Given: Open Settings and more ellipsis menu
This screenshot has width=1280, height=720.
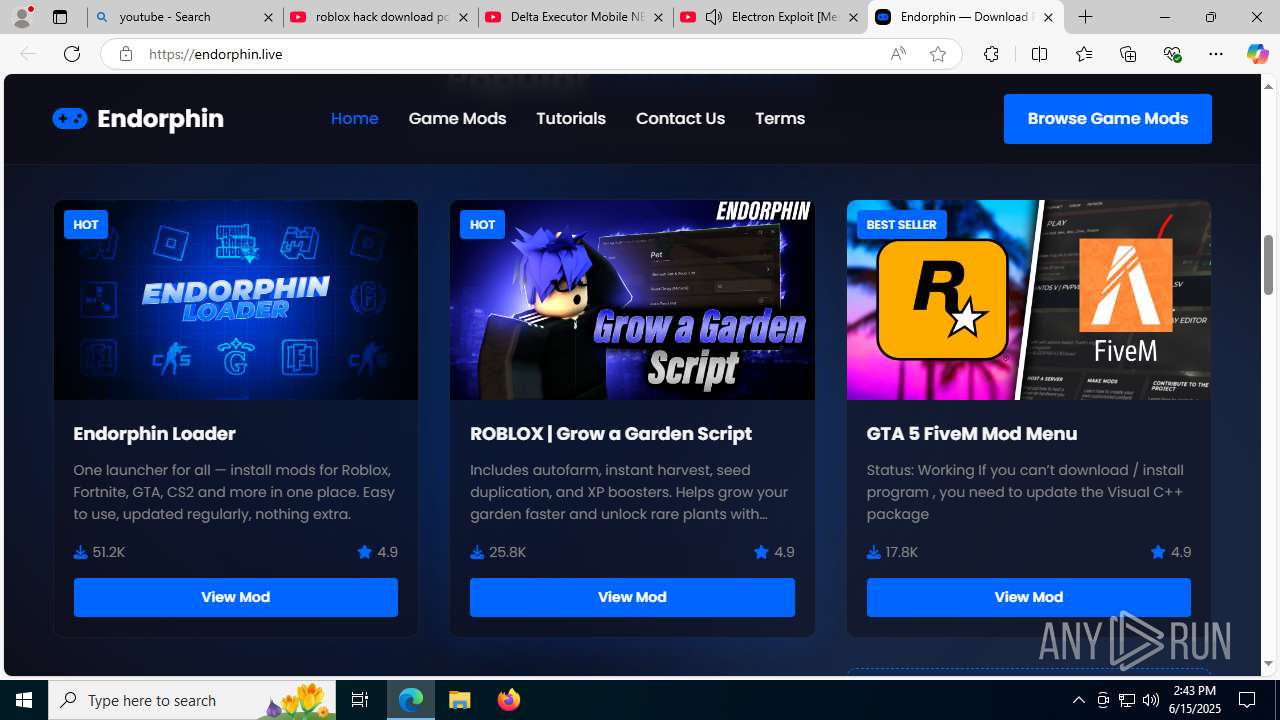Looking at the screenshot, I should (x=1216, y=54).
